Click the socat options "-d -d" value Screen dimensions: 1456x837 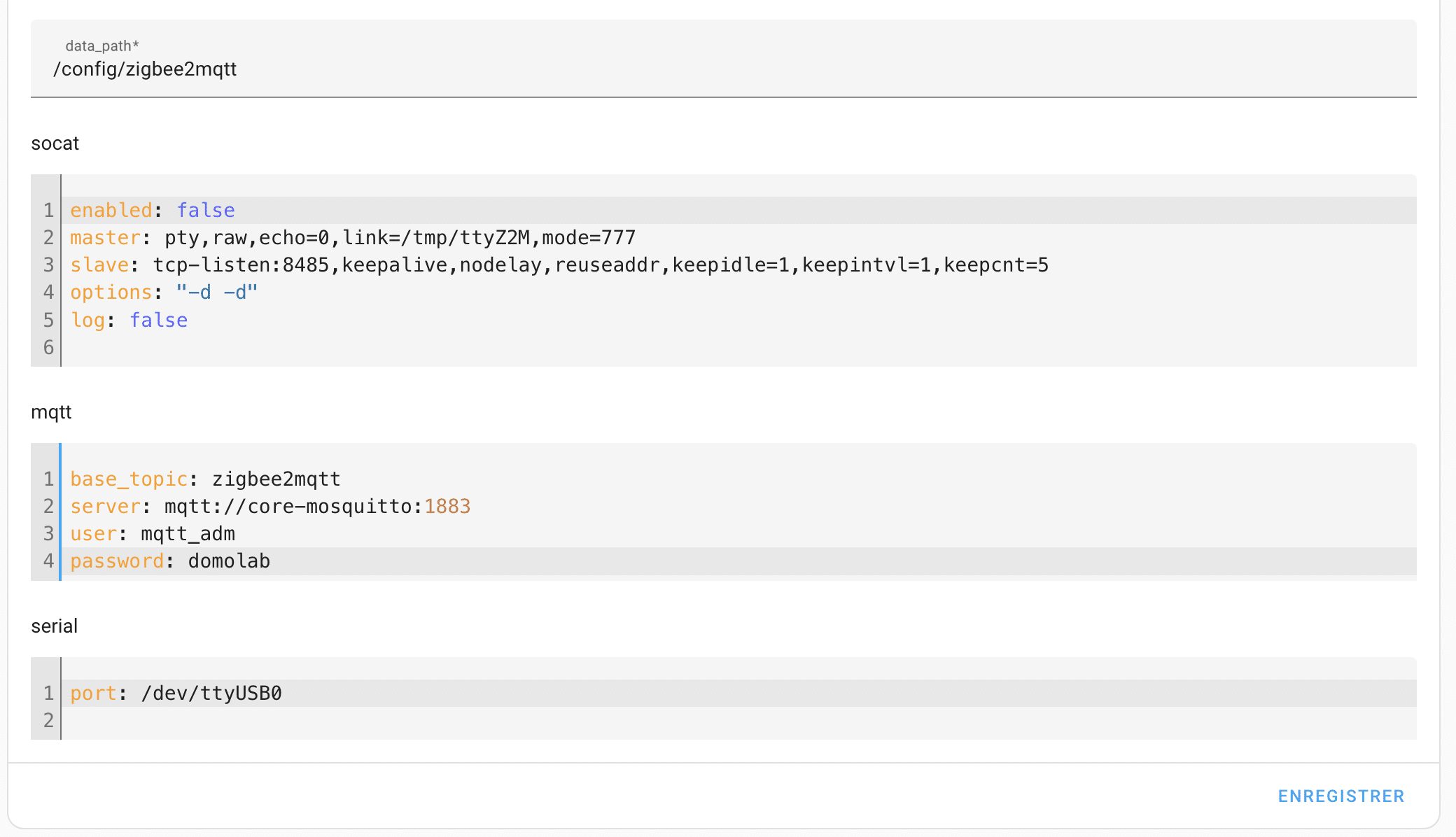coord(217,293)
